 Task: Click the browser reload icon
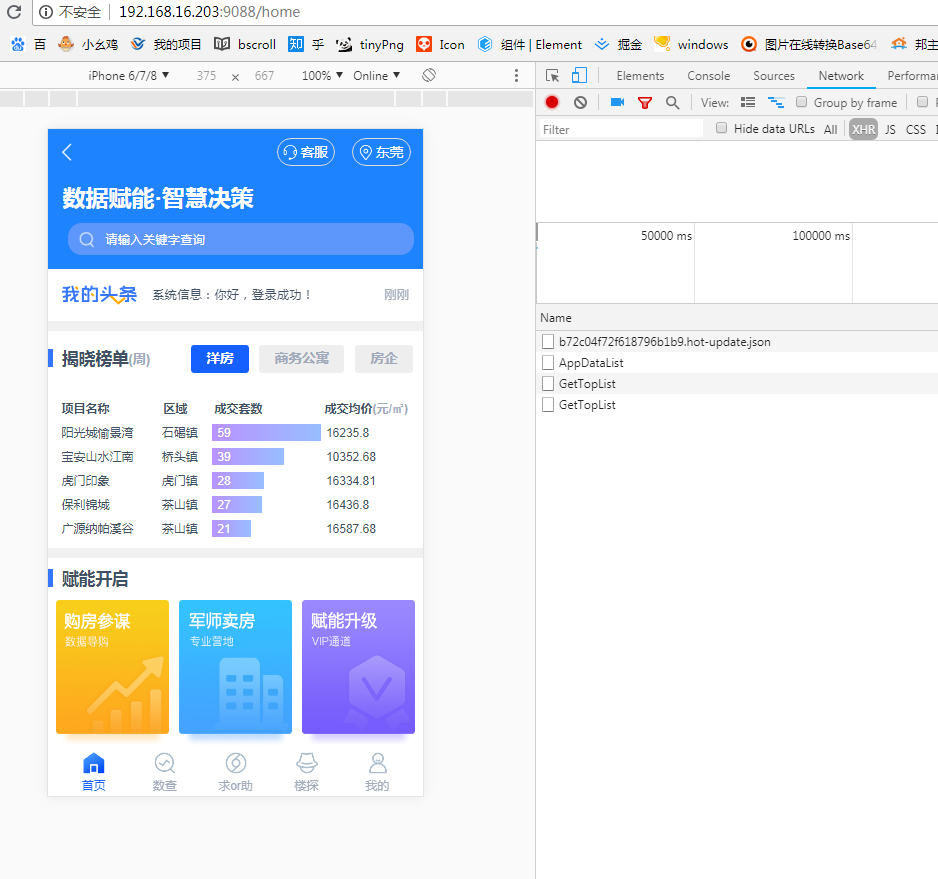[x=14, y=11]
